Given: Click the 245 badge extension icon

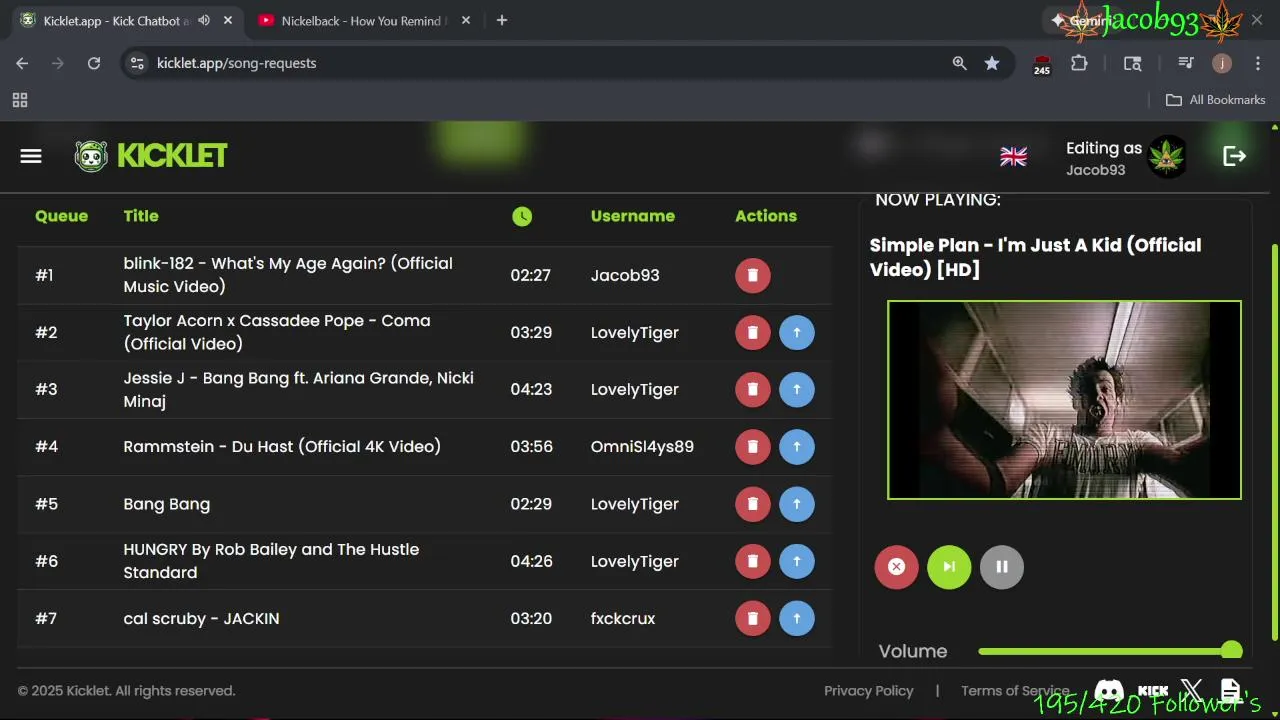Looking at the screenshot, I should click(1042, 65).
